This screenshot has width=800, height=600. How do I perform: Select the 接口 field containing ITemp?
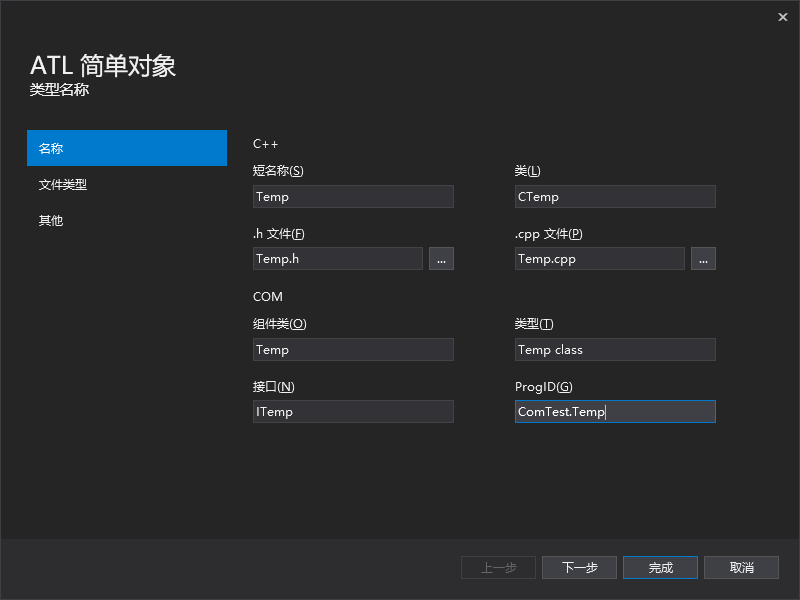[353, 411]
